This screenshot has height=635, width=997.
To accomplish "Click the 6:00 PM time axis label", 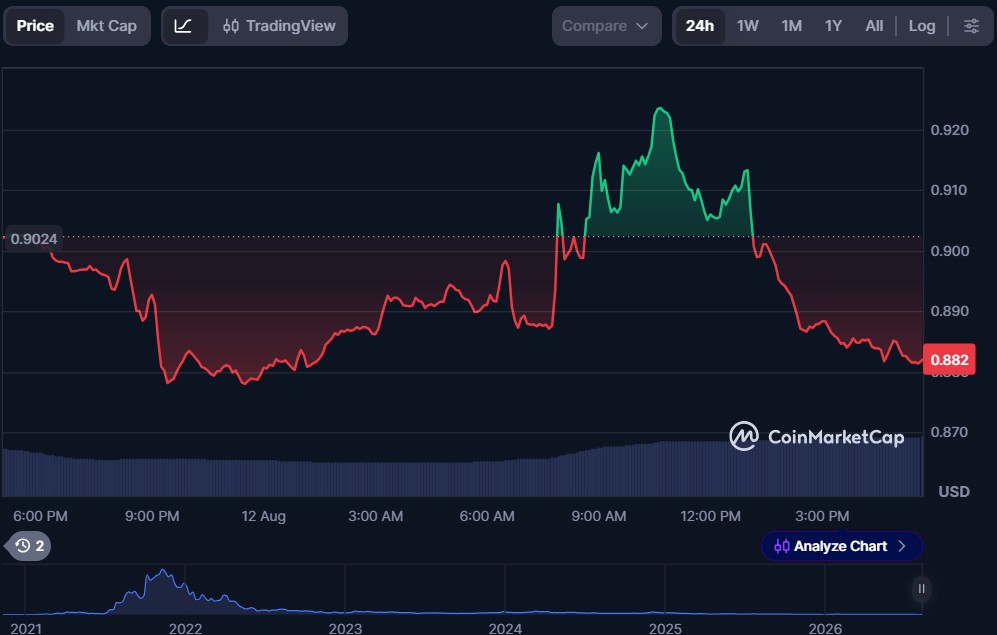I will (40, 516).
